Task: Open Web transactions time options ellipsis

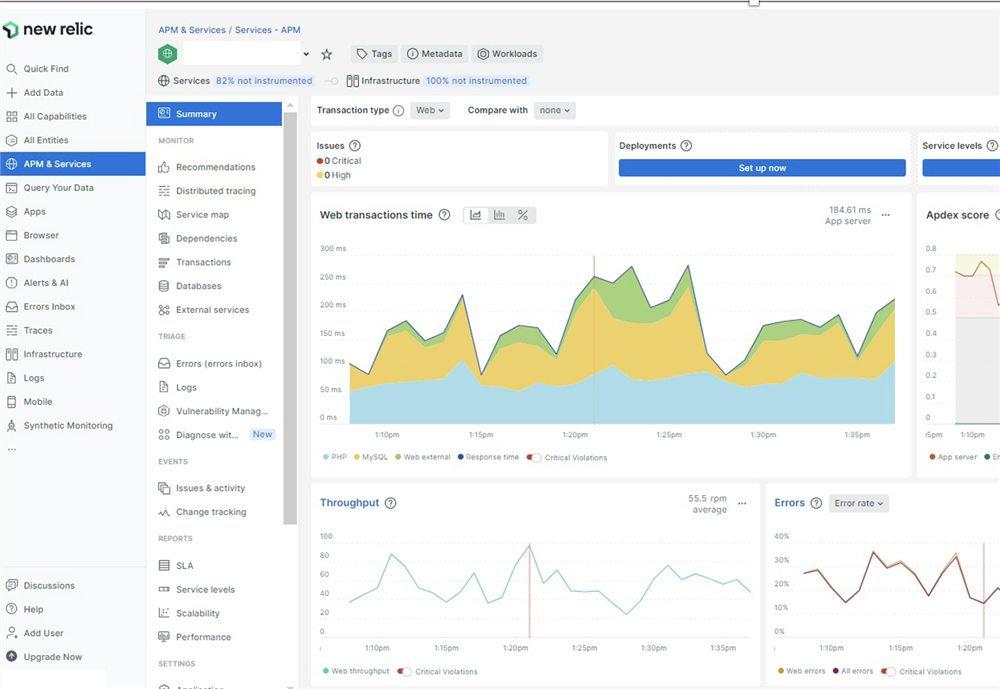Action: [x=885, y=215]
